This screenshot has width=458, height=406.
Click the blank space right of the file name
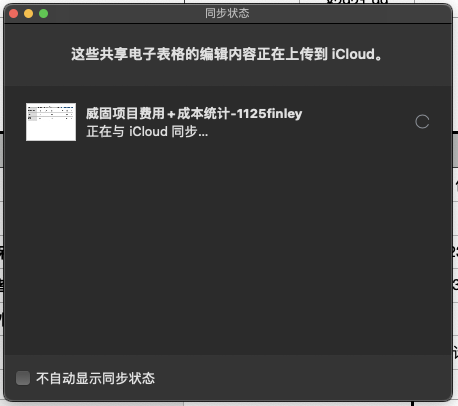coord(357,114)
